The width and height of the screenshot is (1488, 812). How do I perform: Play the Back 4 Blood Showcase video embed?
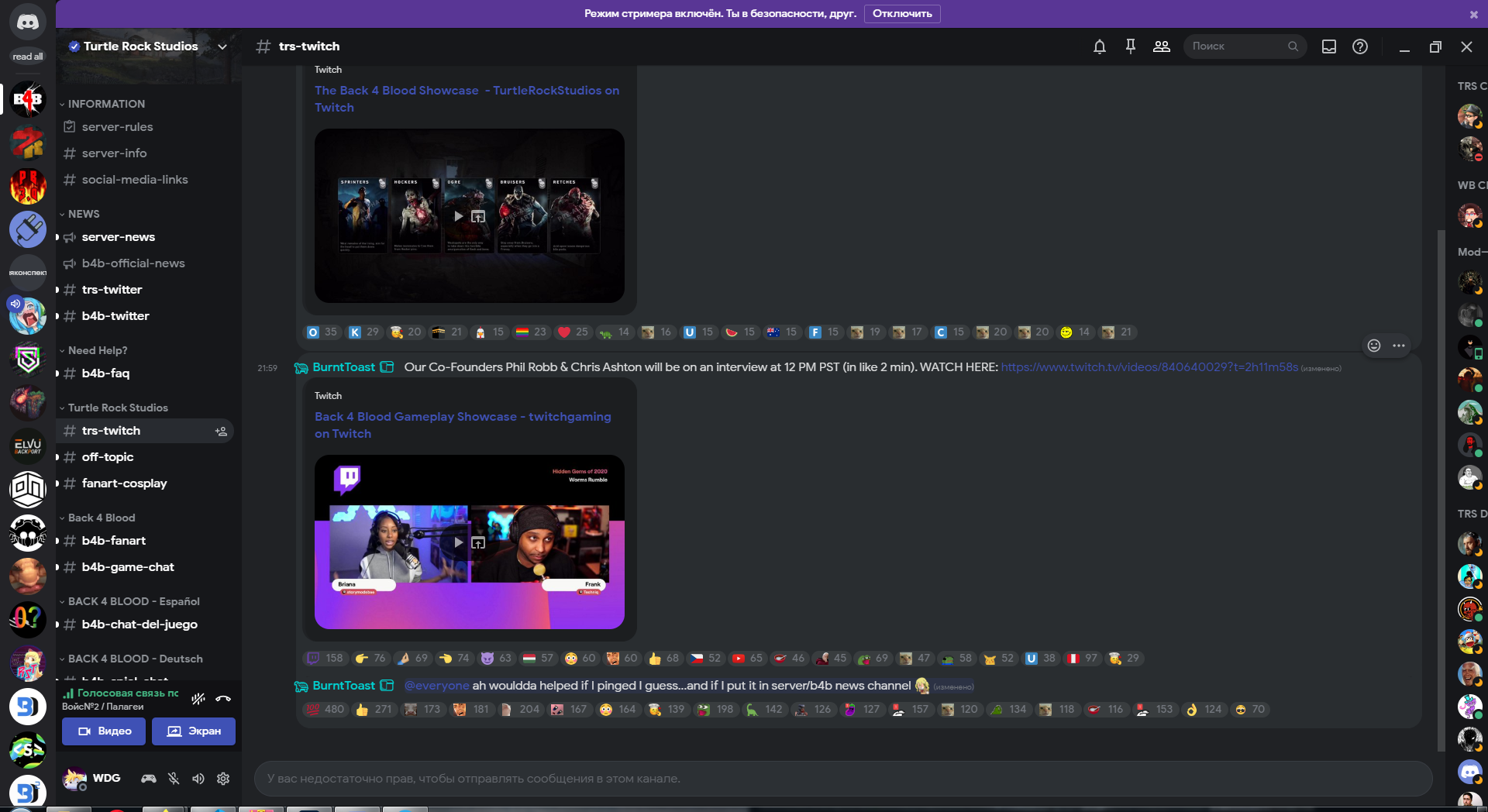coord(457,216)
